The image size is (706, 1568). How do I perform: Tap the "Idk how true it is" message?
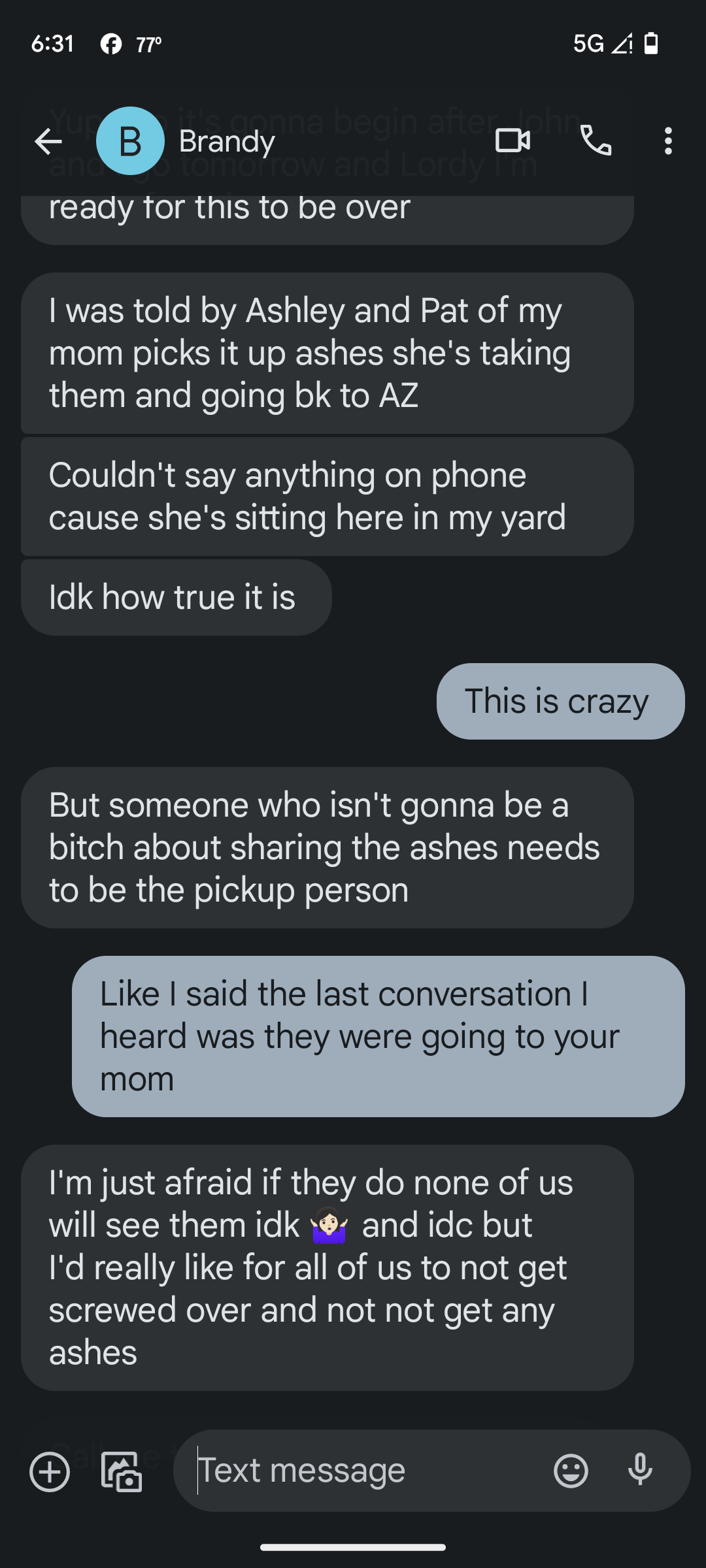pyautogui.click(x=176, y=597)
